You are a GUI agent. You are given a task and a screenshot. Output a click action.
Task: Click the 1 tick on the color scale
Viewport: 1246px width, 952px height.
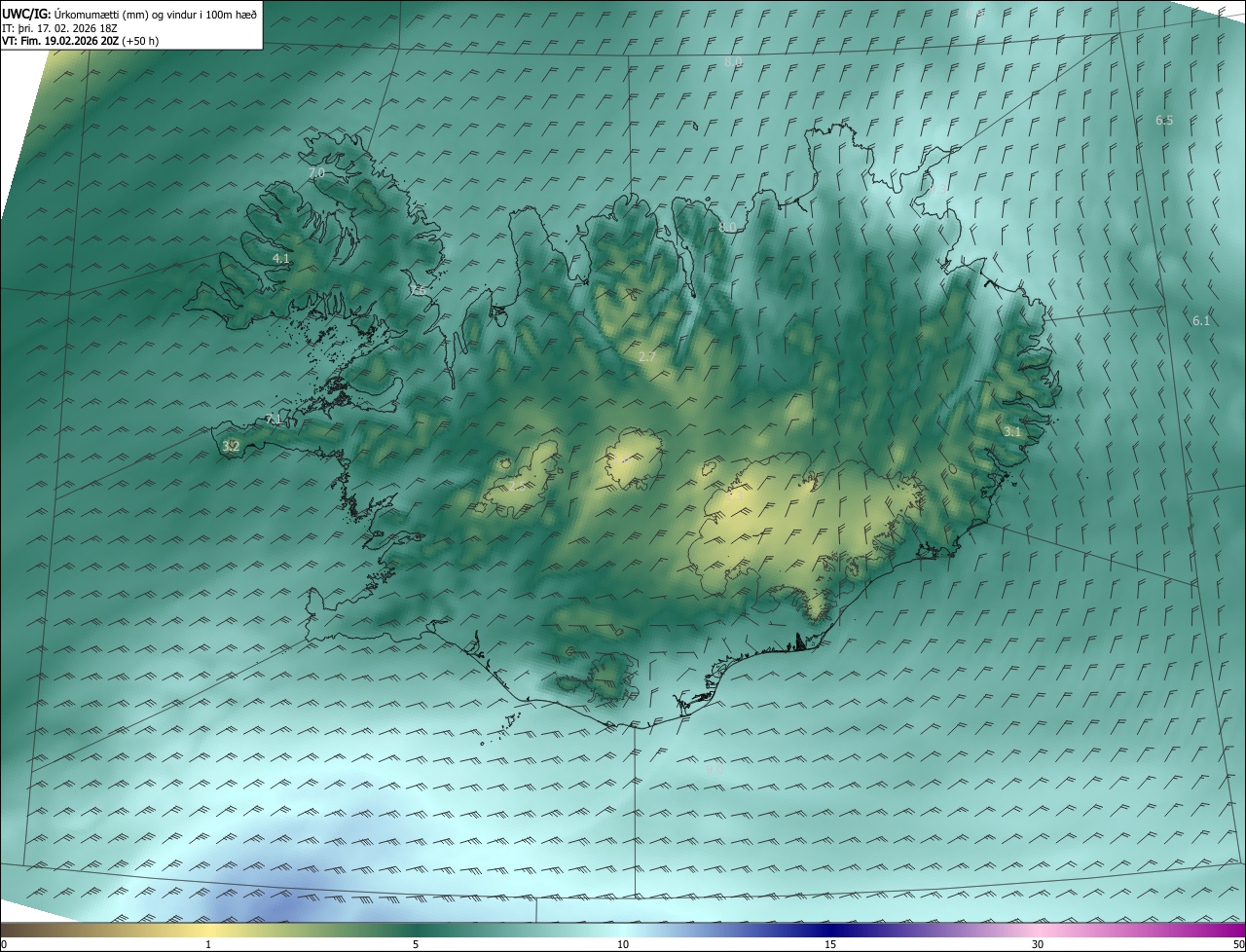pos(208,944)
